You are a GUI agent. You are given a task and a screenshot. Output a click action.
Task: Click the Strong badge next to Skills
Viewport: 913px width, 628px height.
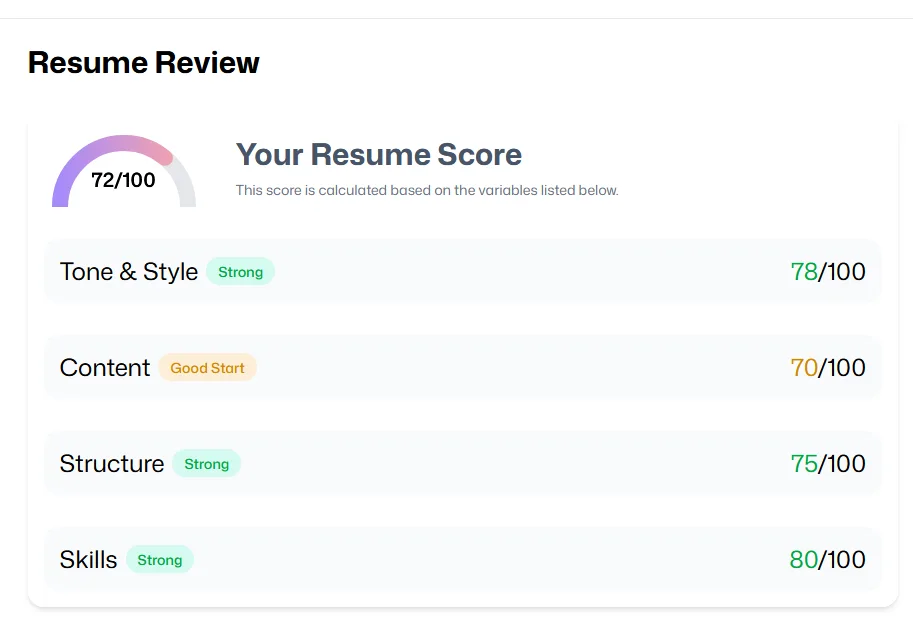[x=159, y=560]
